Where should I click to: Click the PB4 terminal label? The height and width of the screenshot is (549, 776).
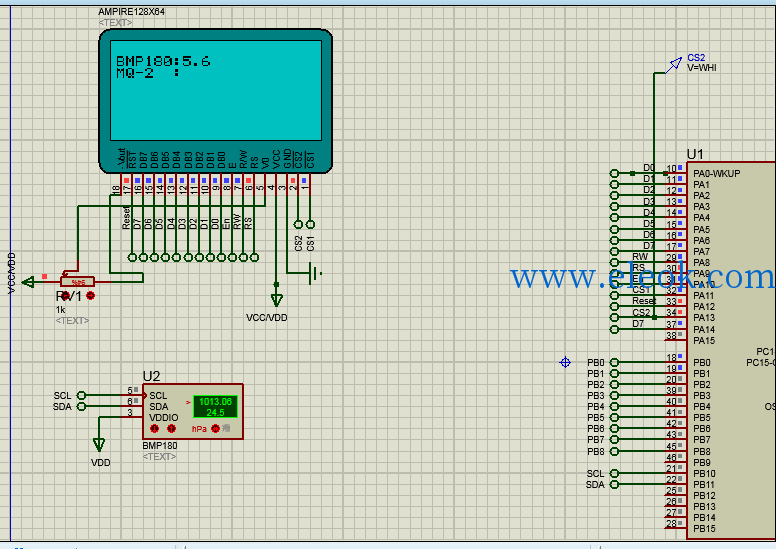tap(596, 406)
